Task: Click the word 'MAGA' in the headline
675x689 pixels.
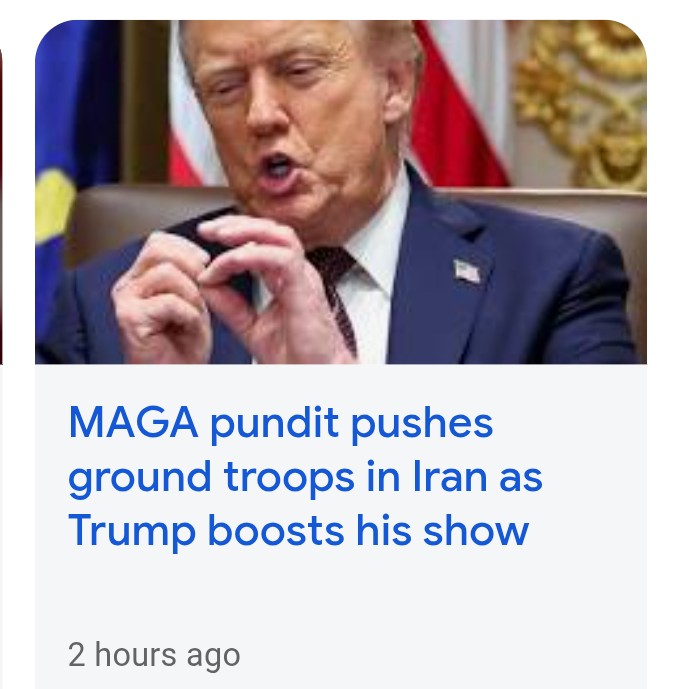Action: click(x=133, y=423)
